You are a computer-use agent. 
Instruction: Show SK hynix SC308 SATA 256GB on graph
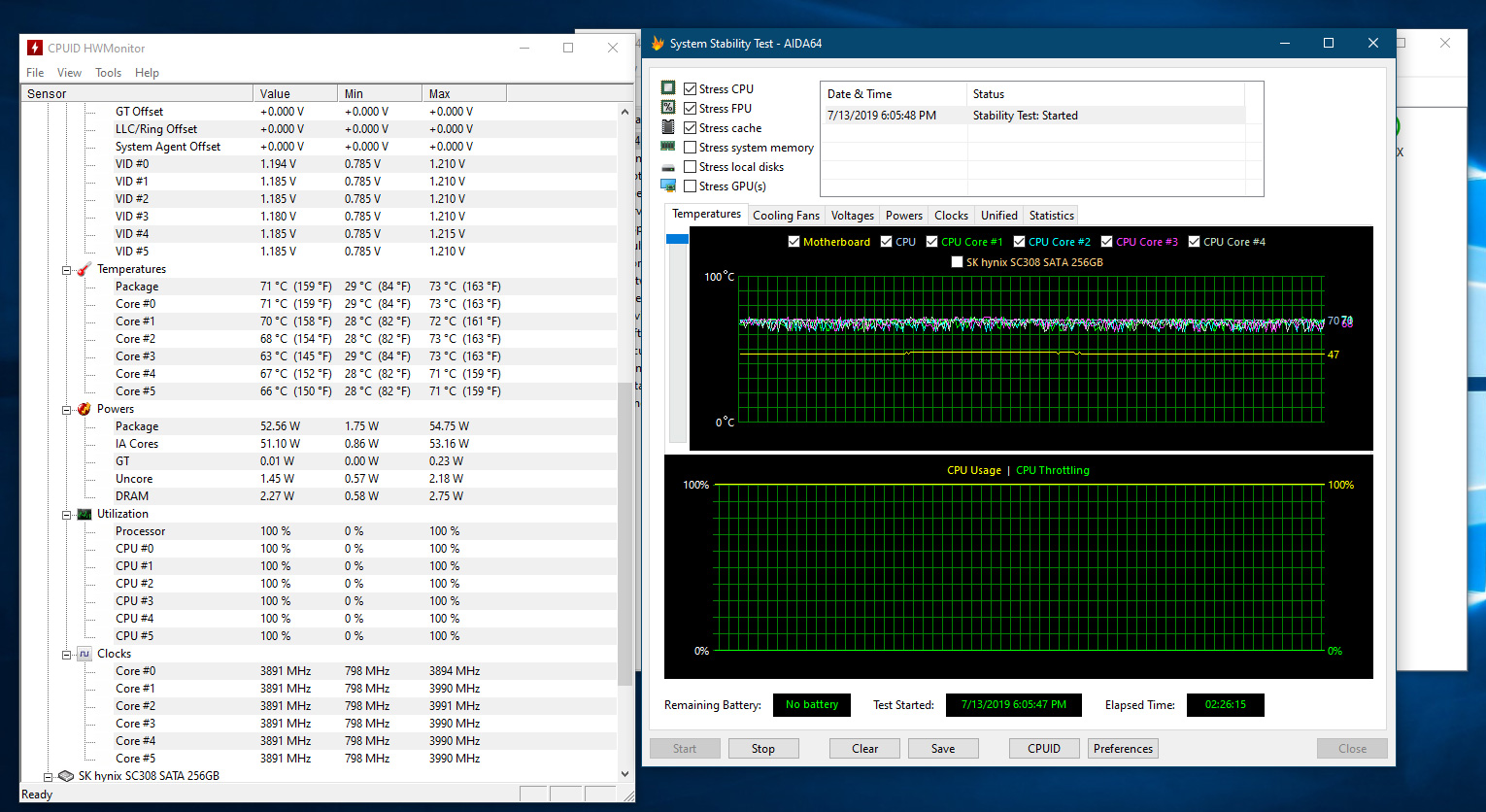[x=957, y=262]
